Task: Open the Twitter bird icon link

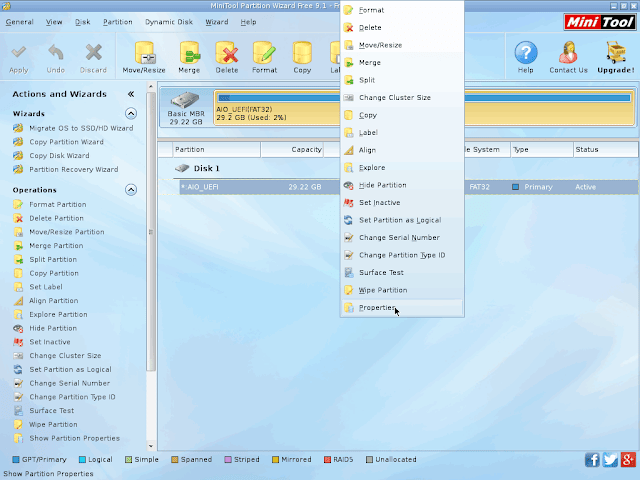Action: pos(610,460)
